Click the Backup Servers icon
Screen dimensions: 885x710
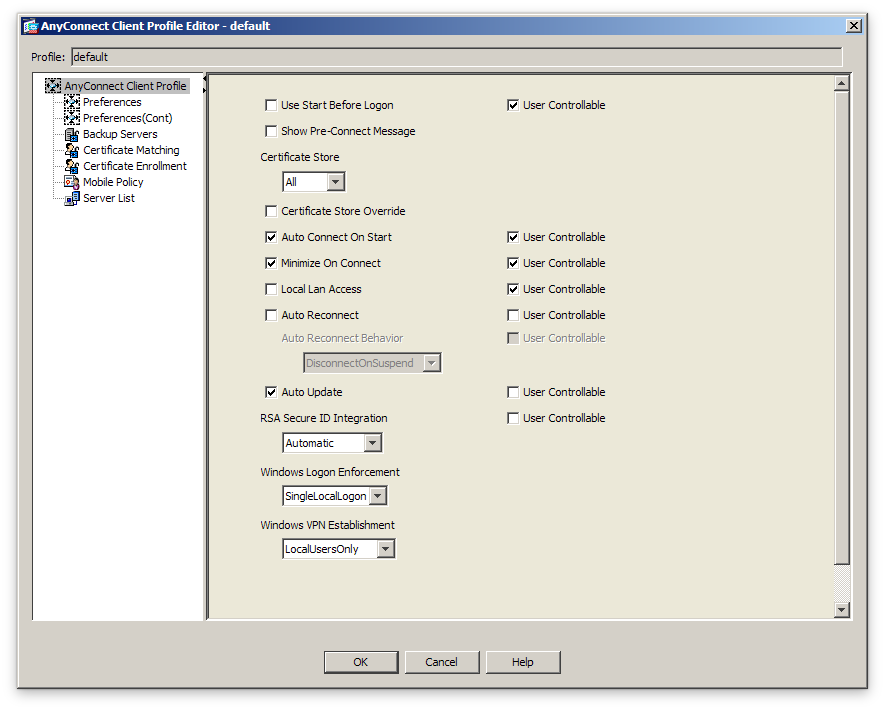click(x=72, y=134)
